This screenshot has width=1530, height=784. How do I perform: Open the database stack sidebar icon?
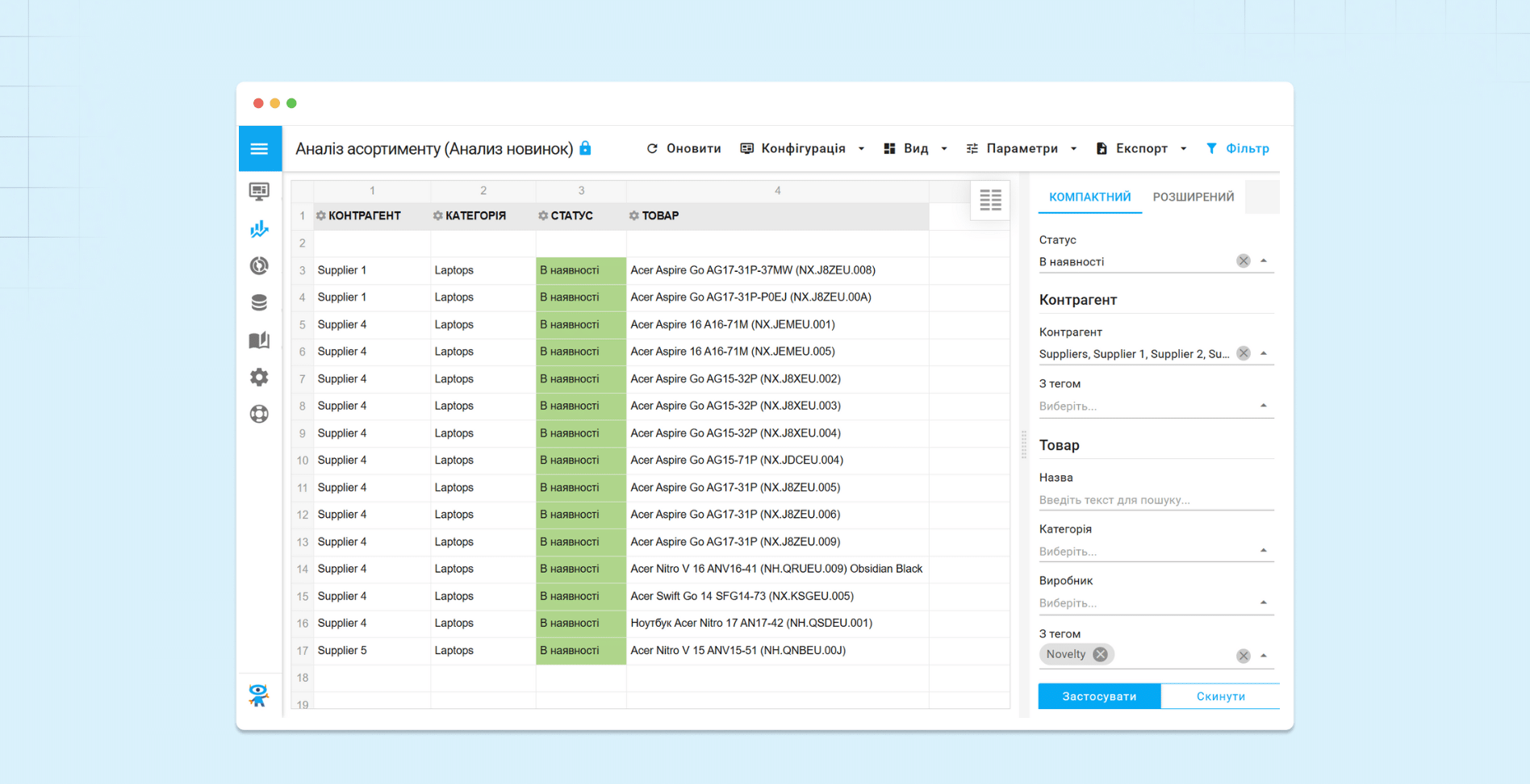tap(259, 302)
